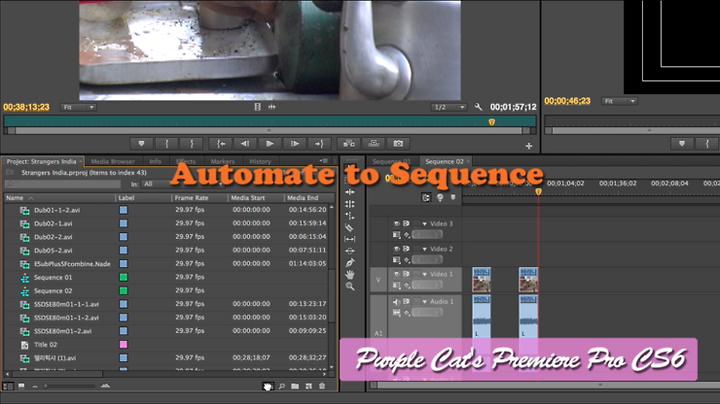Mute Audio 1 track speaker toggle
Screen dimensions: 720x404
[x=396, y=302]
